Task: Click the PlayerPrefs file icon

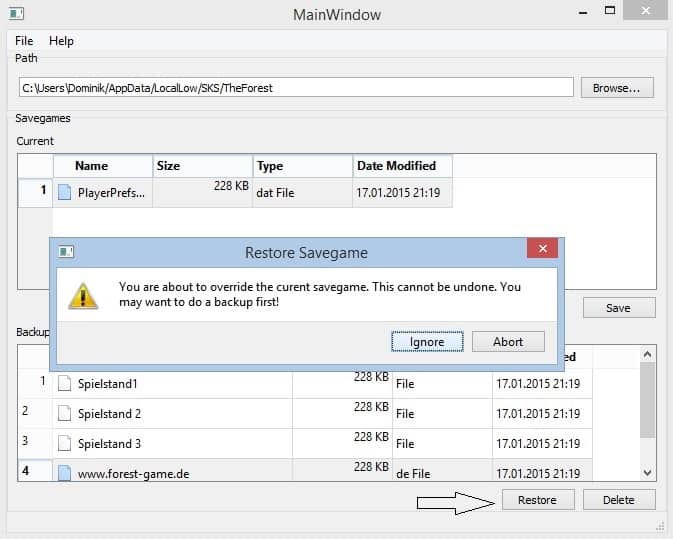Action: 65,192
